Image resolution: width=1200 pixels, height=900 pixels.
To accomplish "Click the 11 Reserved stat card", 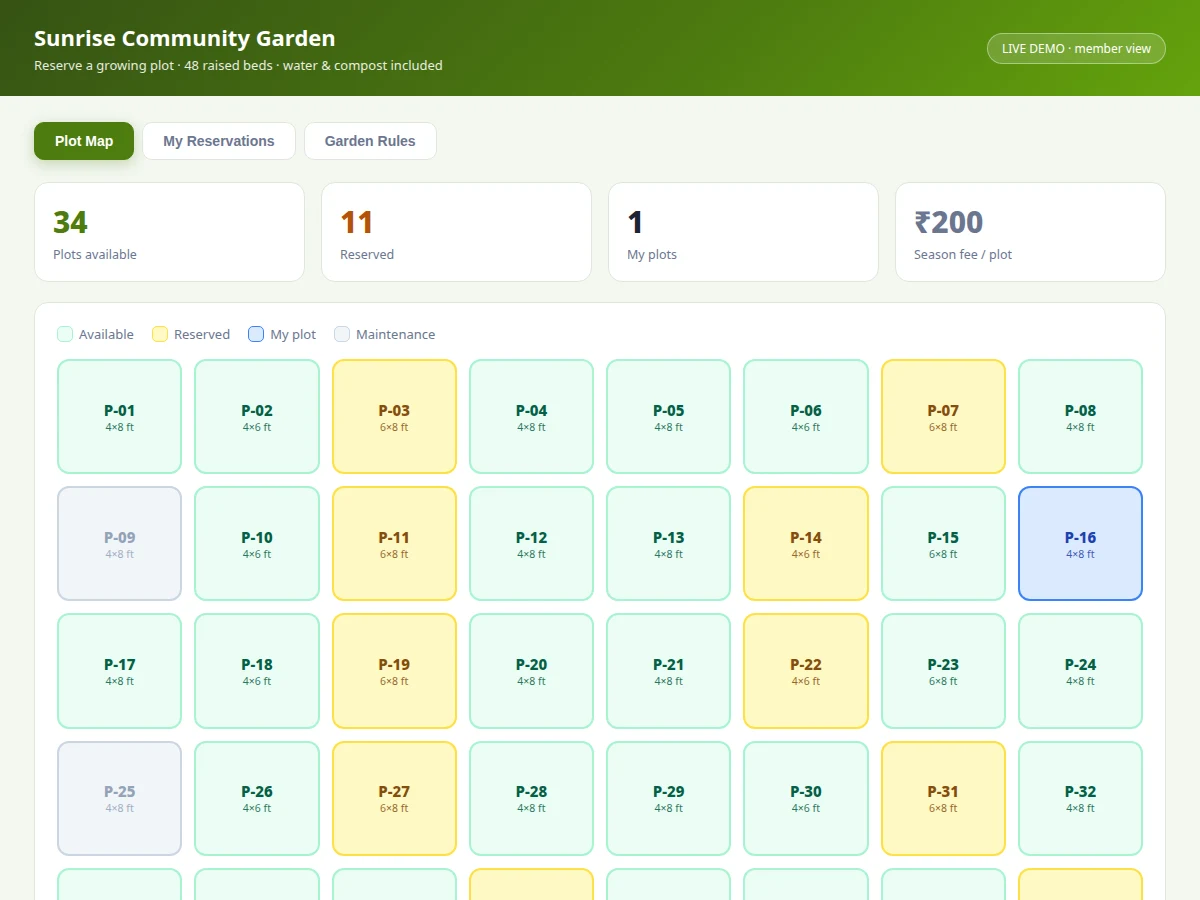I will (x=456, y=232).
